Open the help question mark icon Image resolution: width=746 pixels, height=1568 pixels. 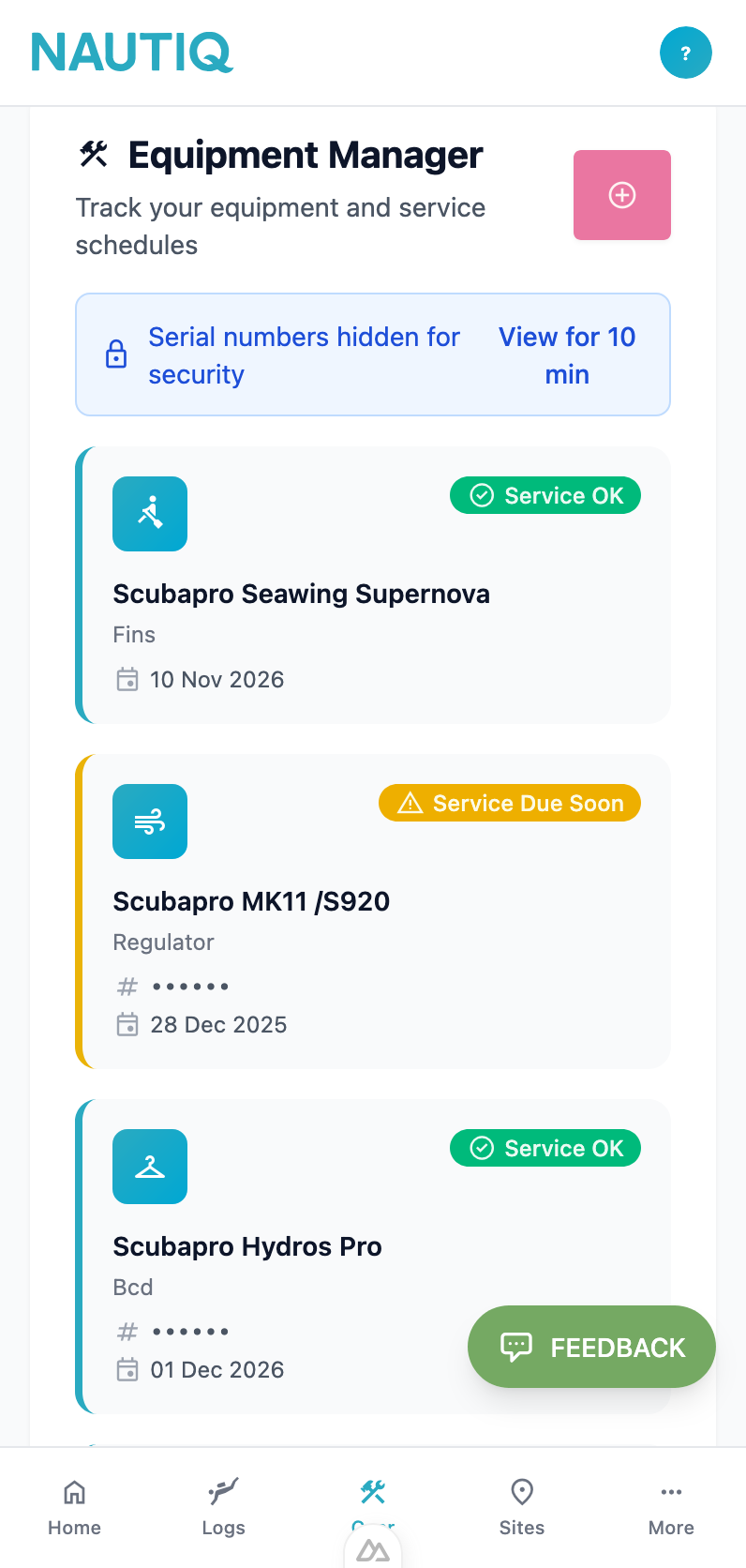tap(686, 53)
